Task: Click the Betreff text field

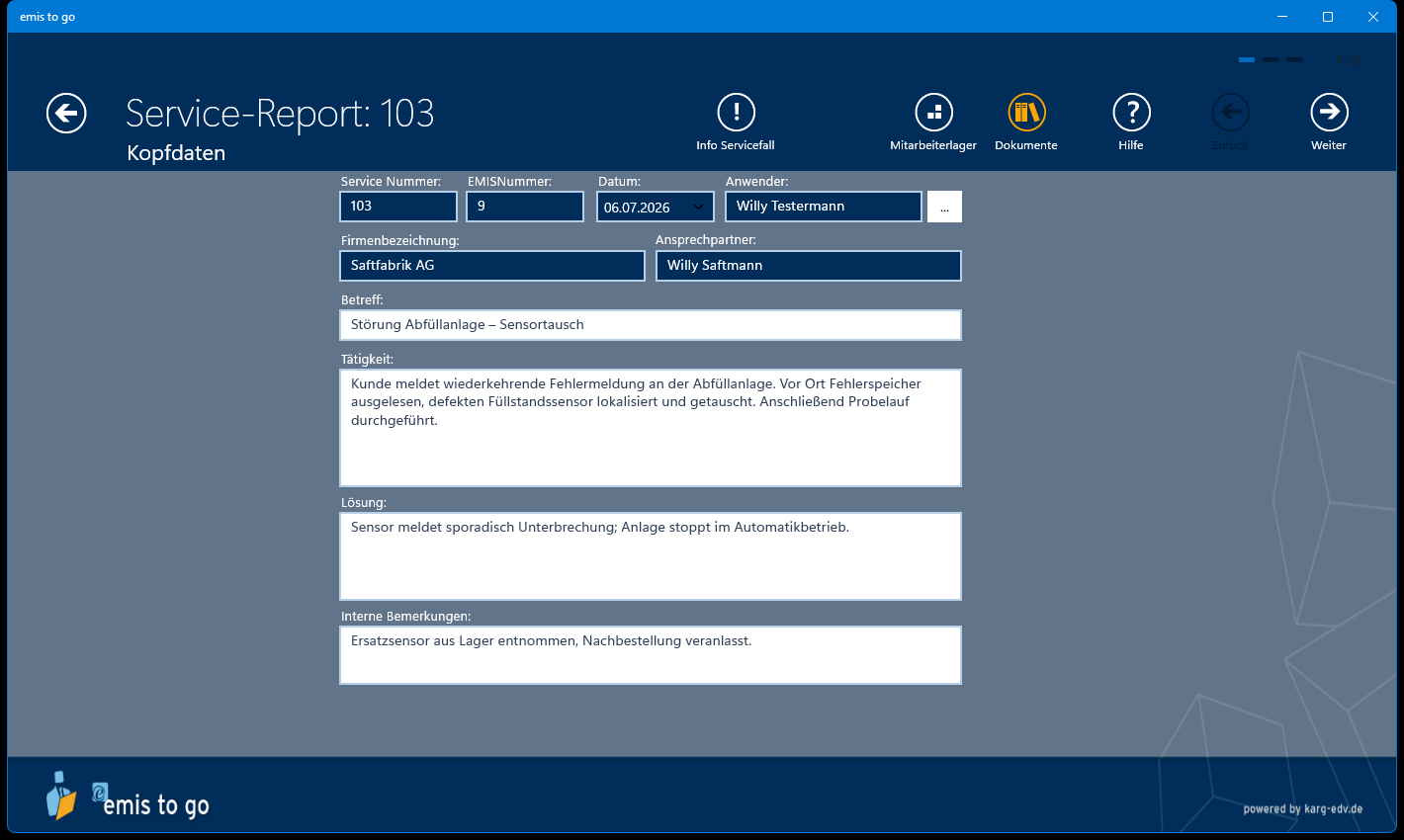Action: 651,325
